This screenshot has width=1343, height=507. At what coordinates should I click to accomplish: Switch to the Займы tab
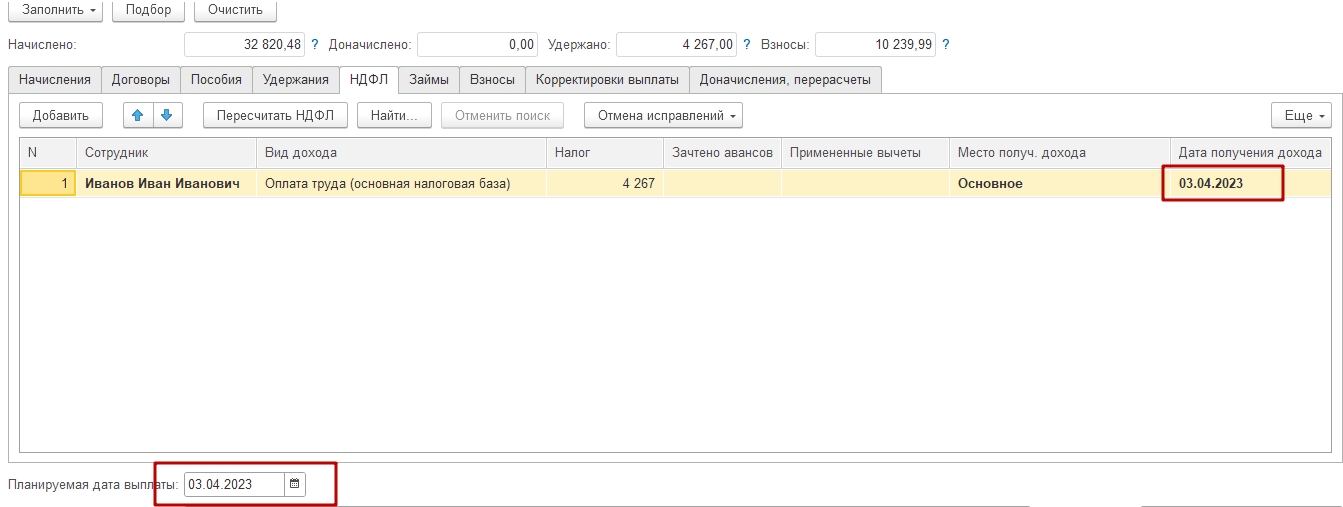[429, 80]
